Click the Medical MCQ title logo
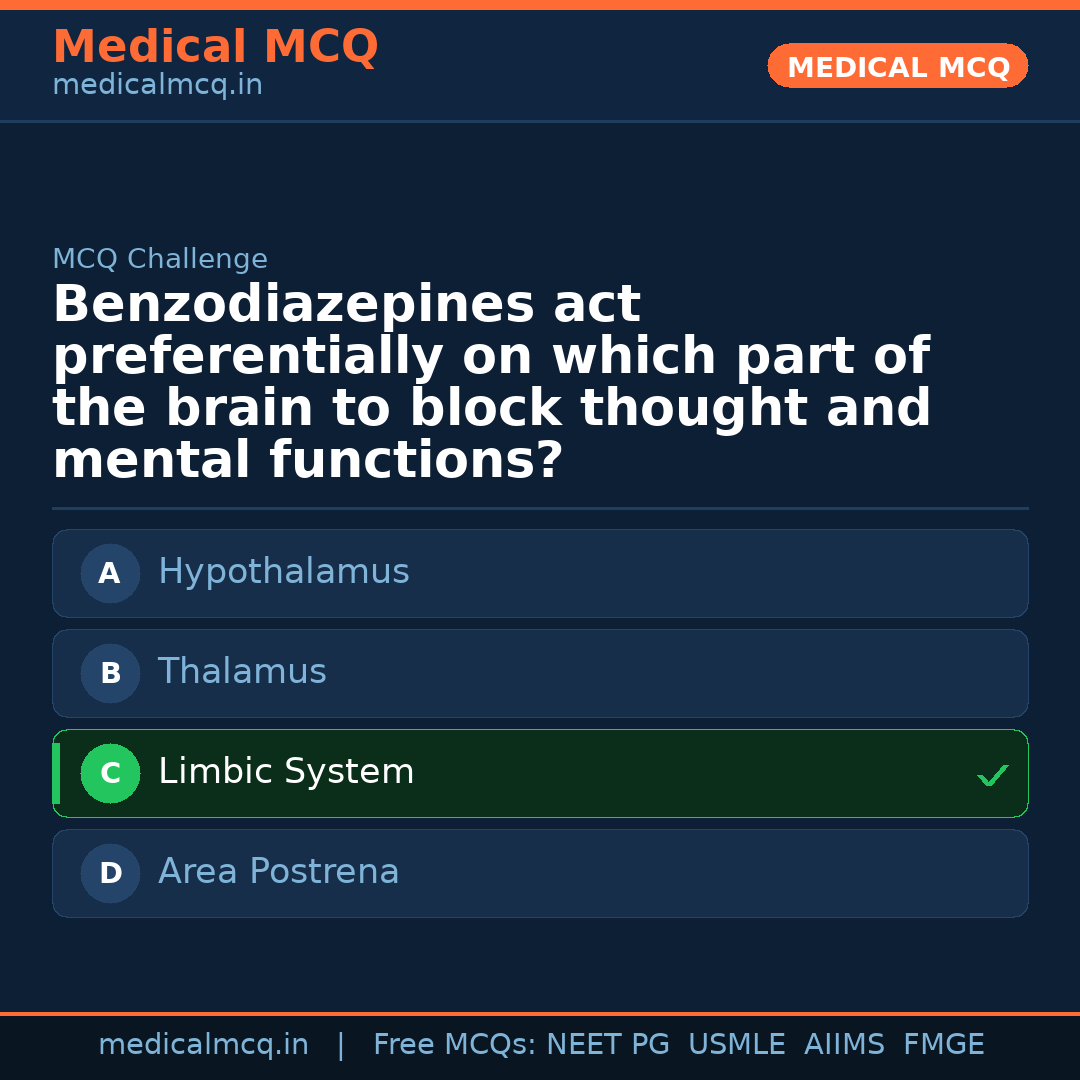This screenshot has width=1080, height=1080. [x=215, y=47]
